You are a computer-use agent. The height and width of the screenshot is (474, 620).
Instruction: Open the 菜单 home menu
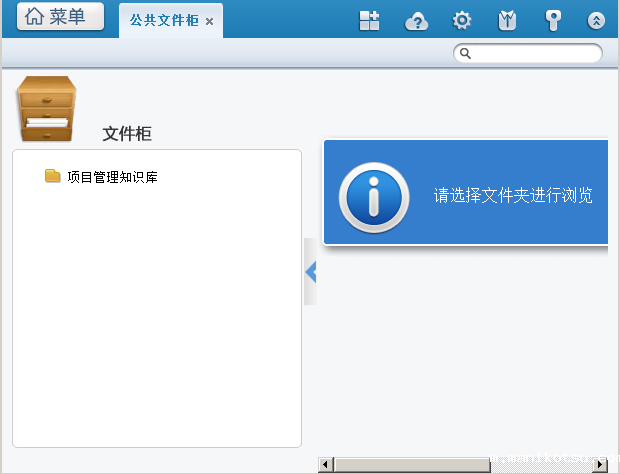[60, 17]
